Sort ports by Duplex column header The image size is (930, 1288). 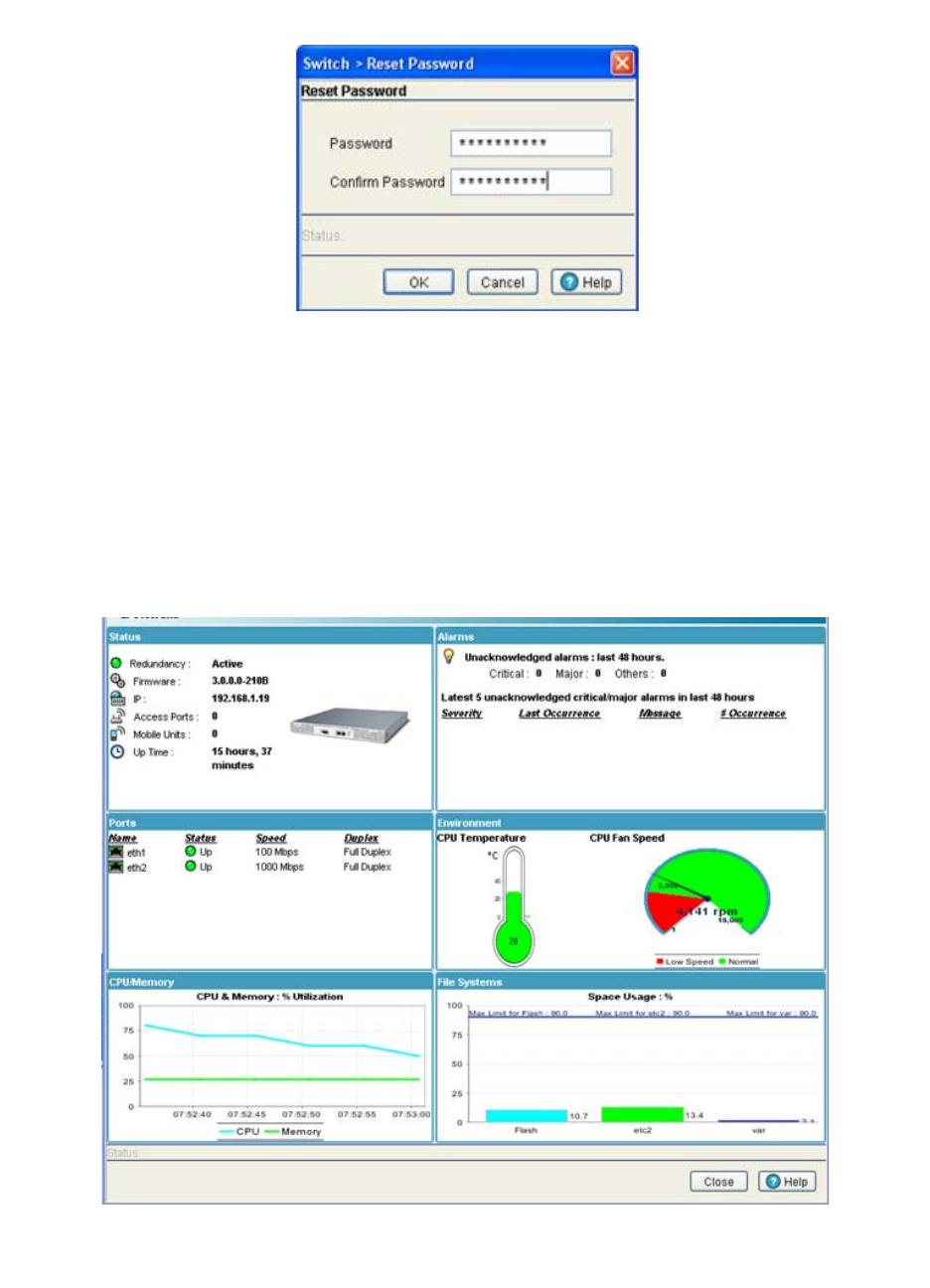tap(361, 839)
